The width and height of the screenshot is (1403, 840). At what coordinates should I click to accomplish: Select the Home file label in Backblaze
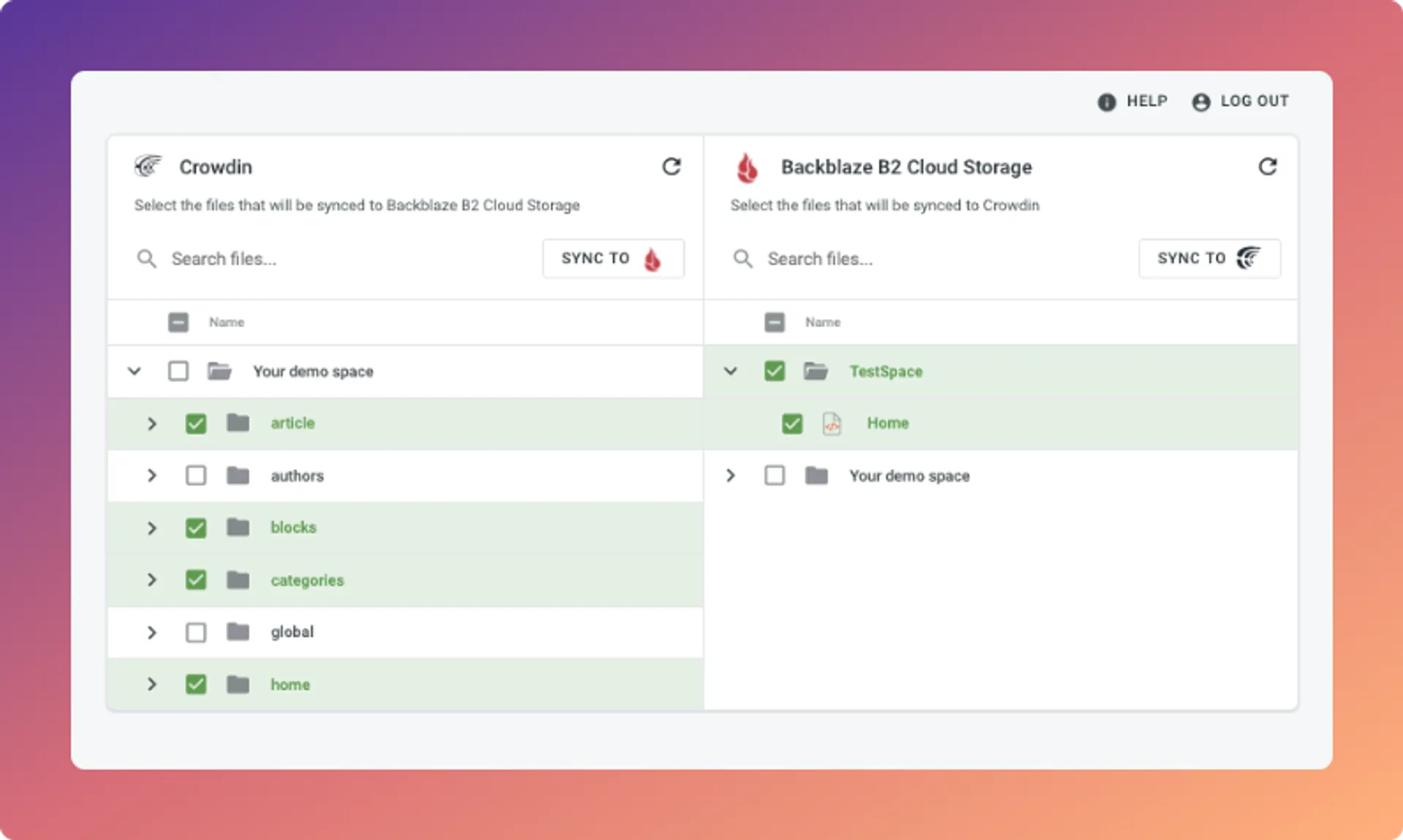(888, 423)
